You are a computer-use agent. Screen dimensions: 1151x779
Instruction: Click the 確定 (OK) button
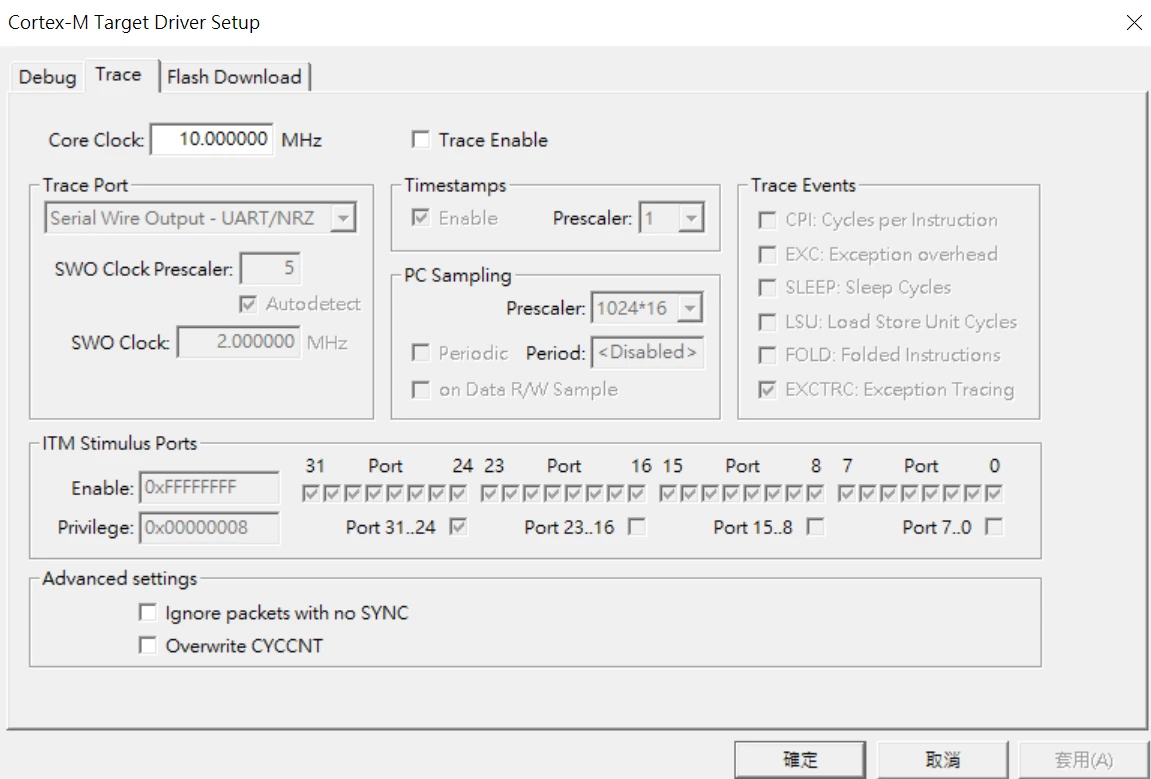[x=800, y=759]
